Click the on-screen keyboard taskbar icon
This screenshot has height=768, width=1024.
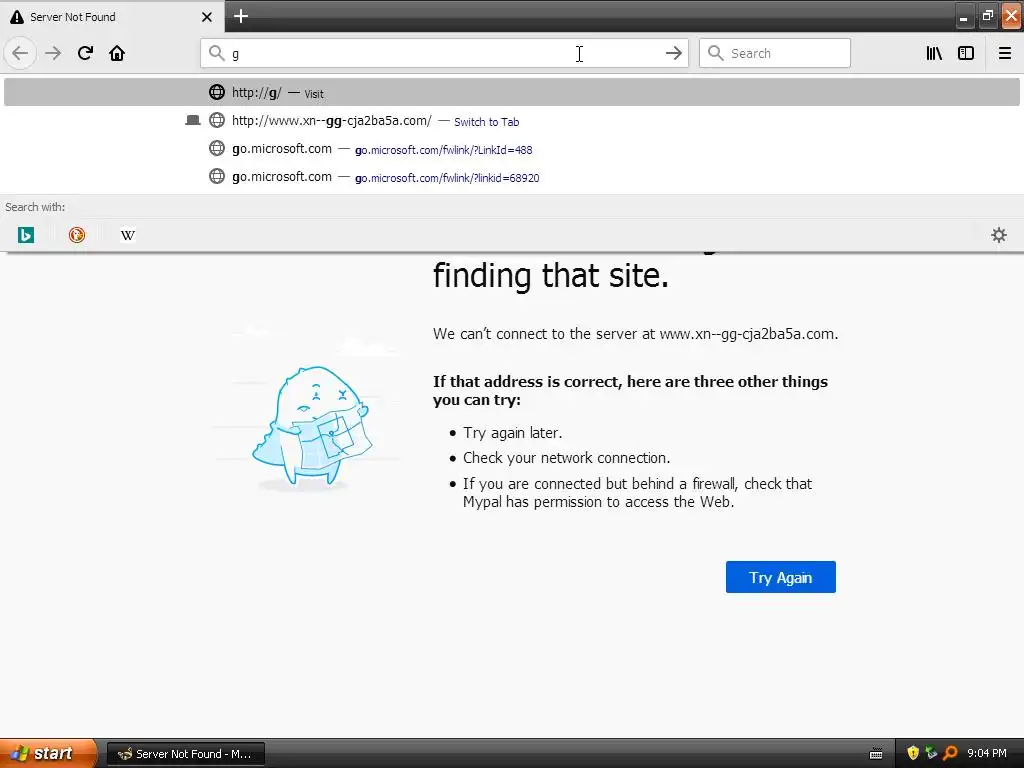876,754
